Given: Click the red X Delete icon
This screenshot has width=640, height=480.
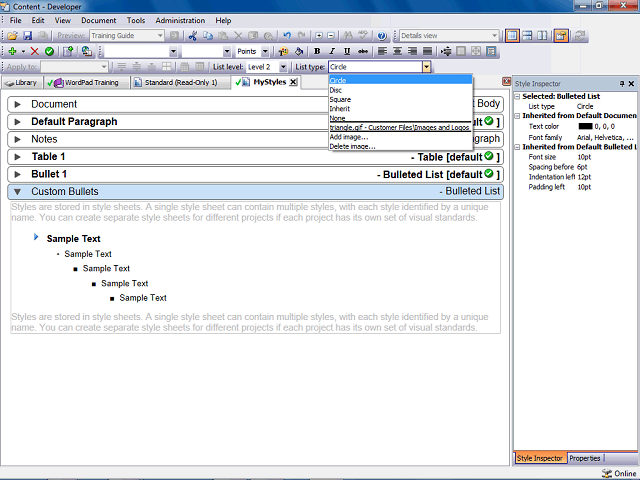Looking at the screenshot, I should click(x=35, y=51).
